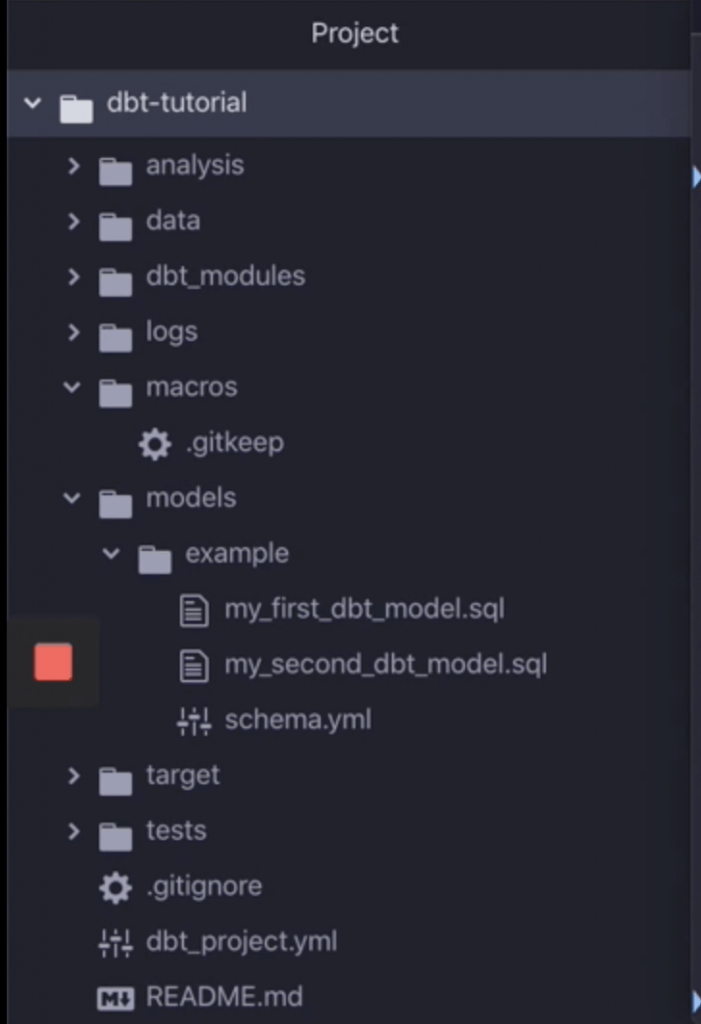This screenshot has width=701, height=1024.
Task: Expand the analysis folder chevron
Action: [73, 166]
